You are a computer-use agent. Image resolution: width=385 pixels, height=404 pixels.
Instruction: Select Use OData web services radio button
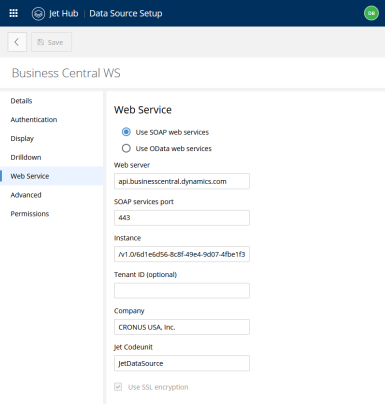click(126, 148)
